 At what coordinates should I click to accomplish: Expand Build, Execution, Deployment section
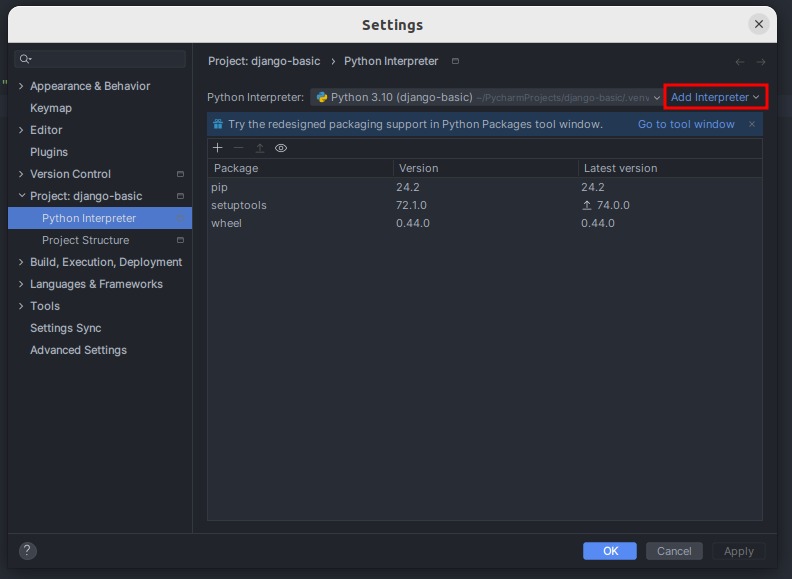(x=21, y=262)
